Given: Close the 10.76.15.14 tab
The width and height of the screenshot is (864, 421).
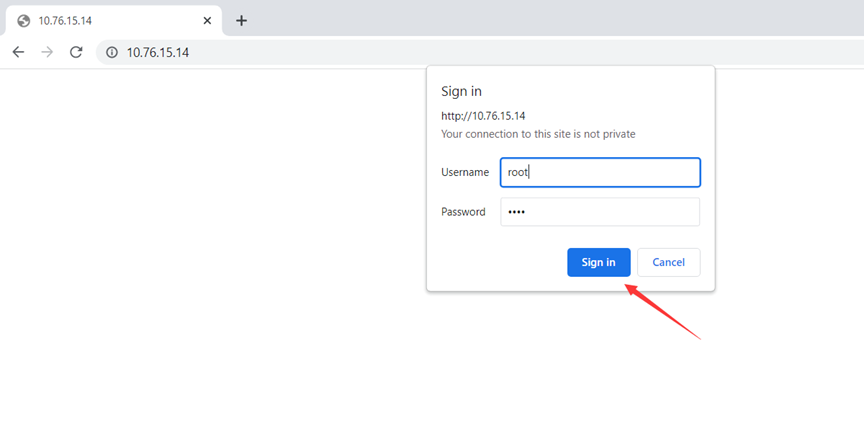Looking at the screenshot, I should pos(207,21).
